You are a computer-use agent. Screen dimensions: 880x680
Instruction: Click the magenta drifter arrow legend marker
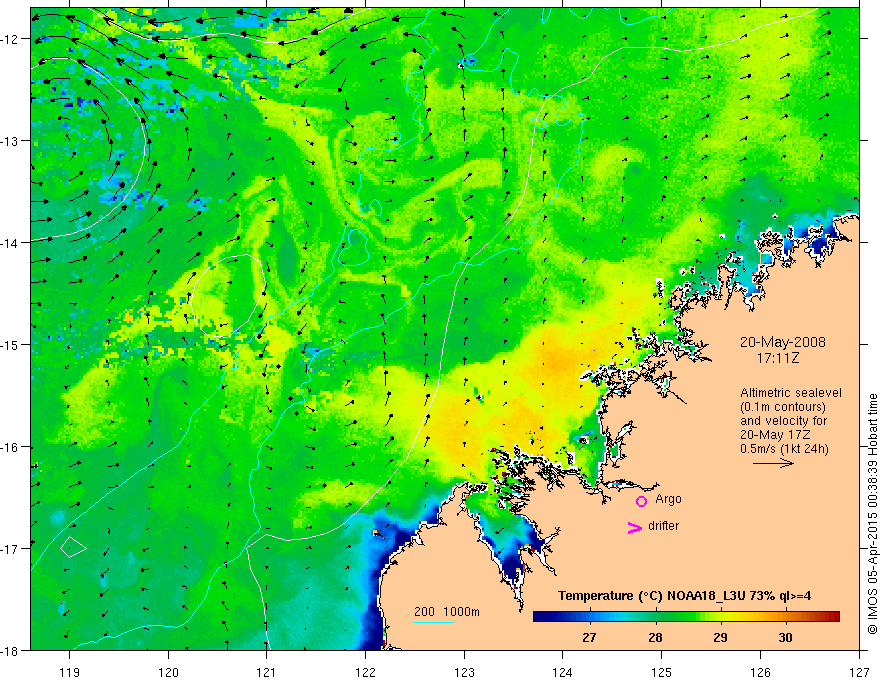pos(634,527)
